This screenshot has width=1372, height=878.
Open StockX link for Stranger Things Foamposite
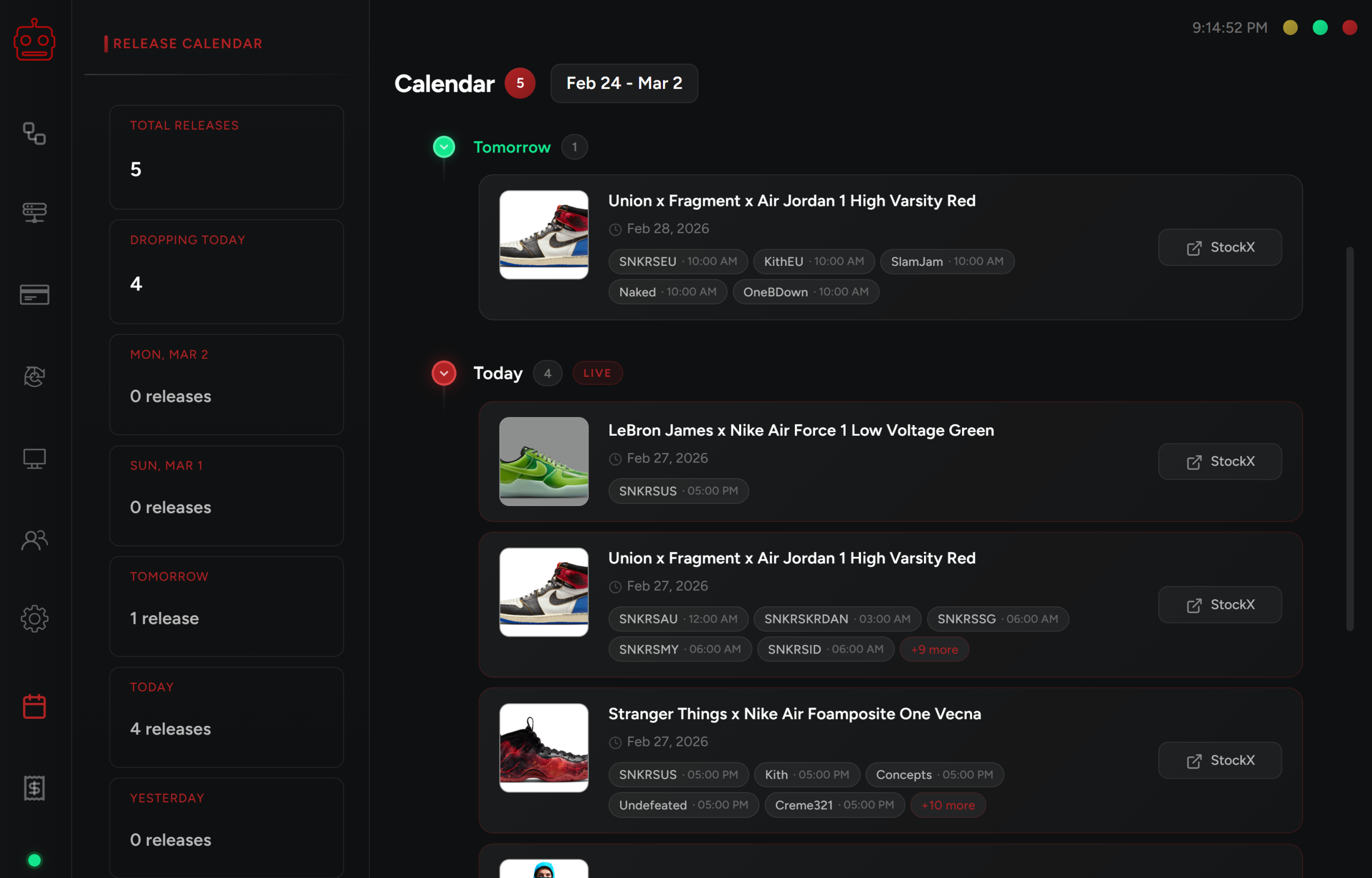[1219, 760]
